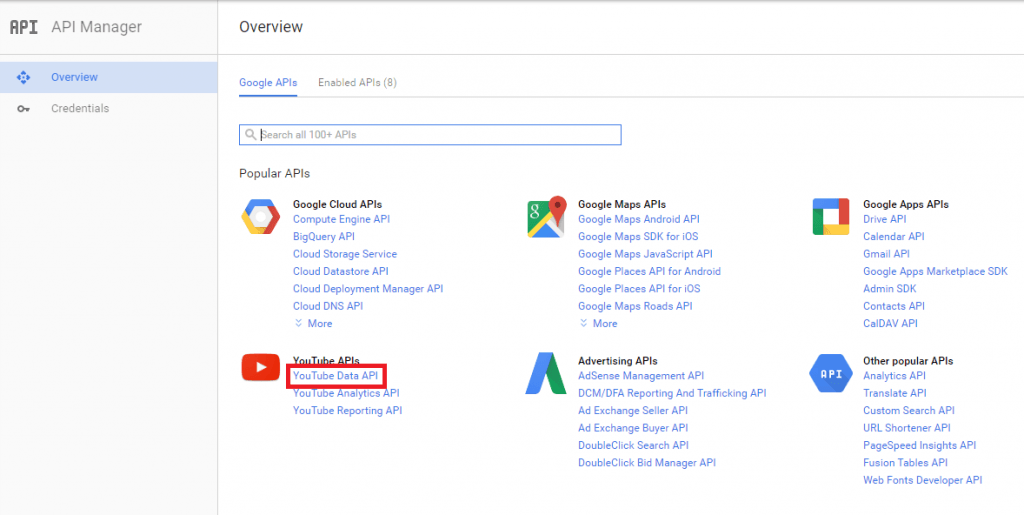Focus the Search all 100+ APIs field
This screenshot has width=1024, height=515.
pos(430,134)
